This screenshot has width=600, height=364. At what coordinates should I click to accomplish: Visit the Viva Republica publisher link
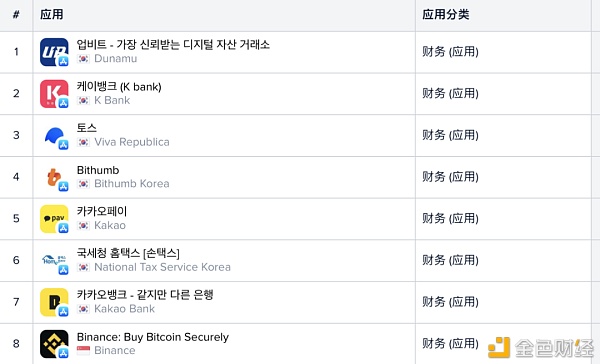tap(132, 142)
